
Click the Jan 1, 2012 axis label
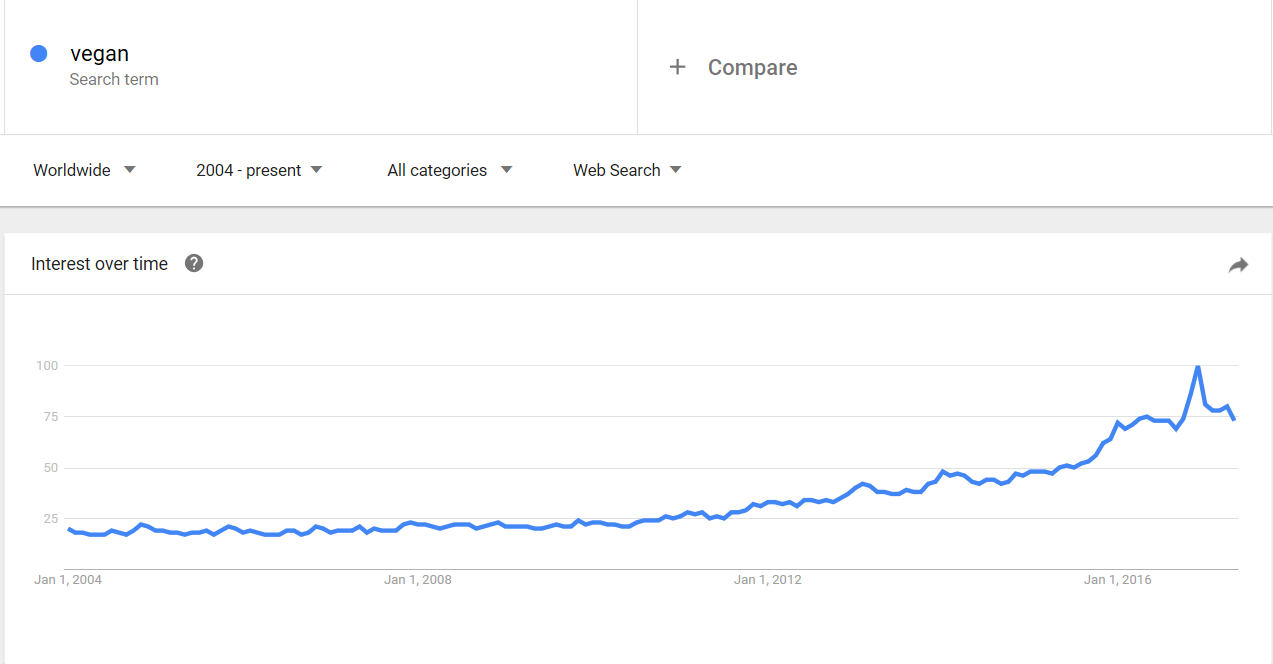click(x=767, y=580)
